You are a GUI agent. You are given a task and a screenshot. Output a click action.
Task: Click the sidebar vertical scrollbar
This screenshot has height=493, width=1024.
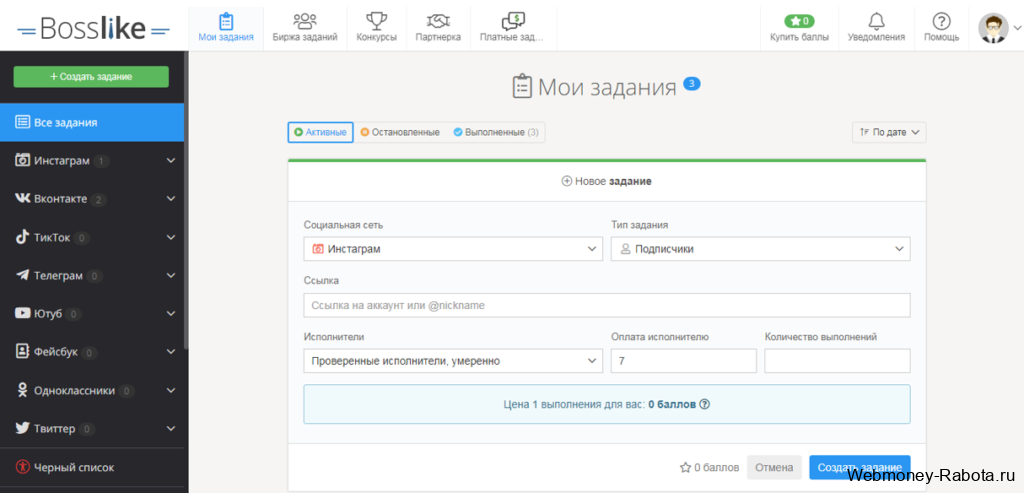(186, 202)
